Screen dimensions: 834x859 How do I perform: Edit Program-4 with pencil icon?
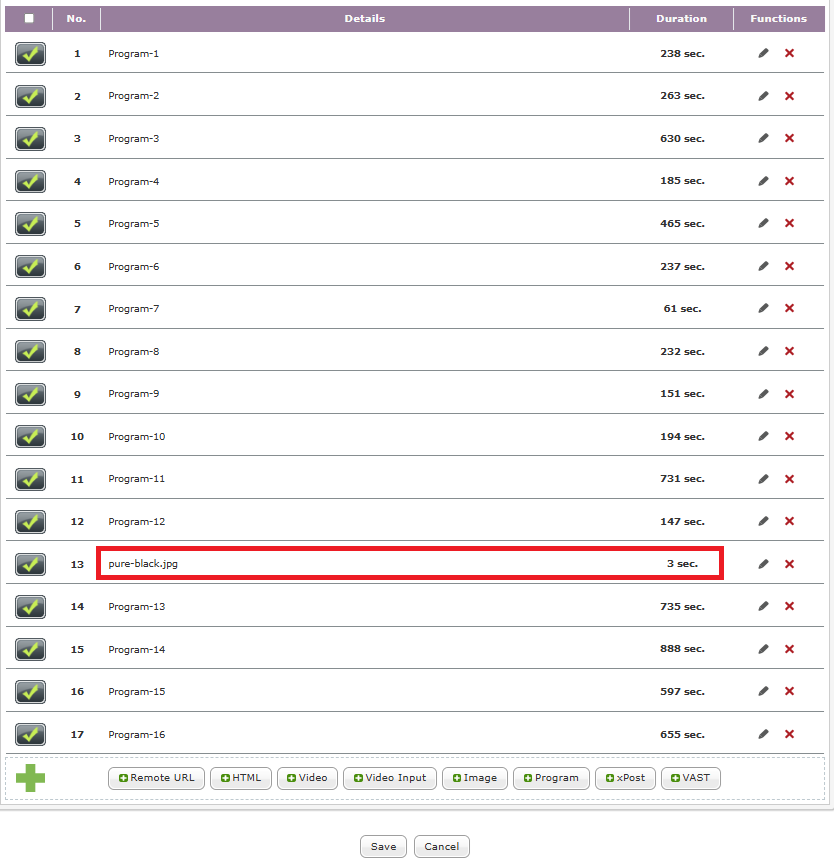click(763, 181)
